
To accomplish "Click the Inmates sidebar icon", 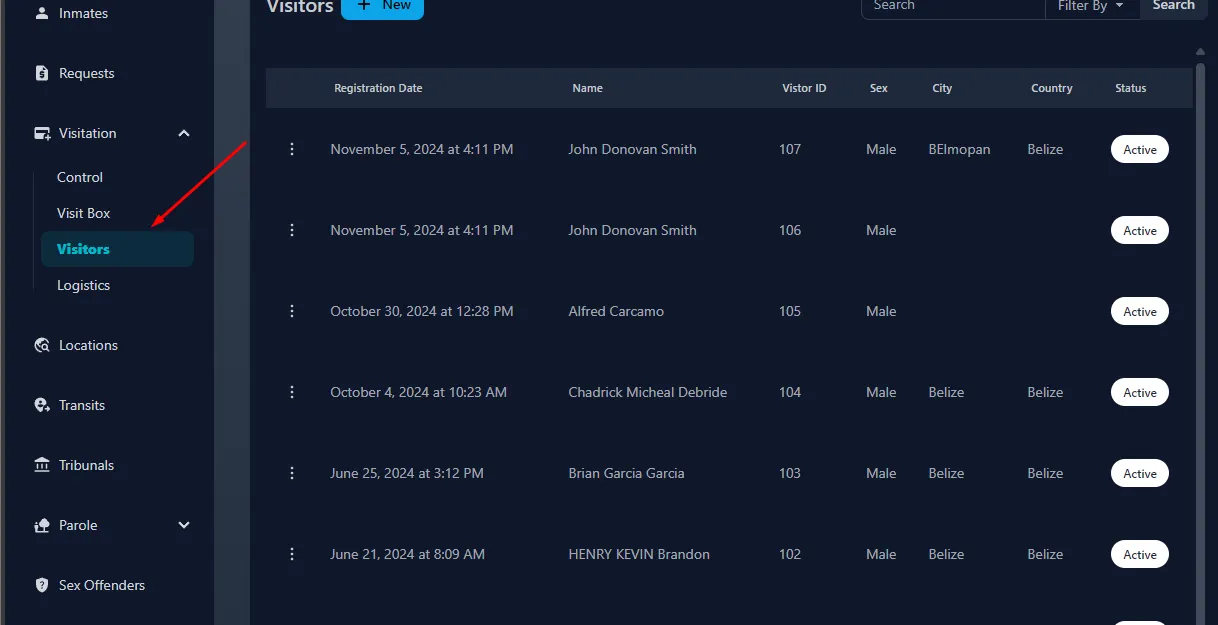I will (42, 13).
